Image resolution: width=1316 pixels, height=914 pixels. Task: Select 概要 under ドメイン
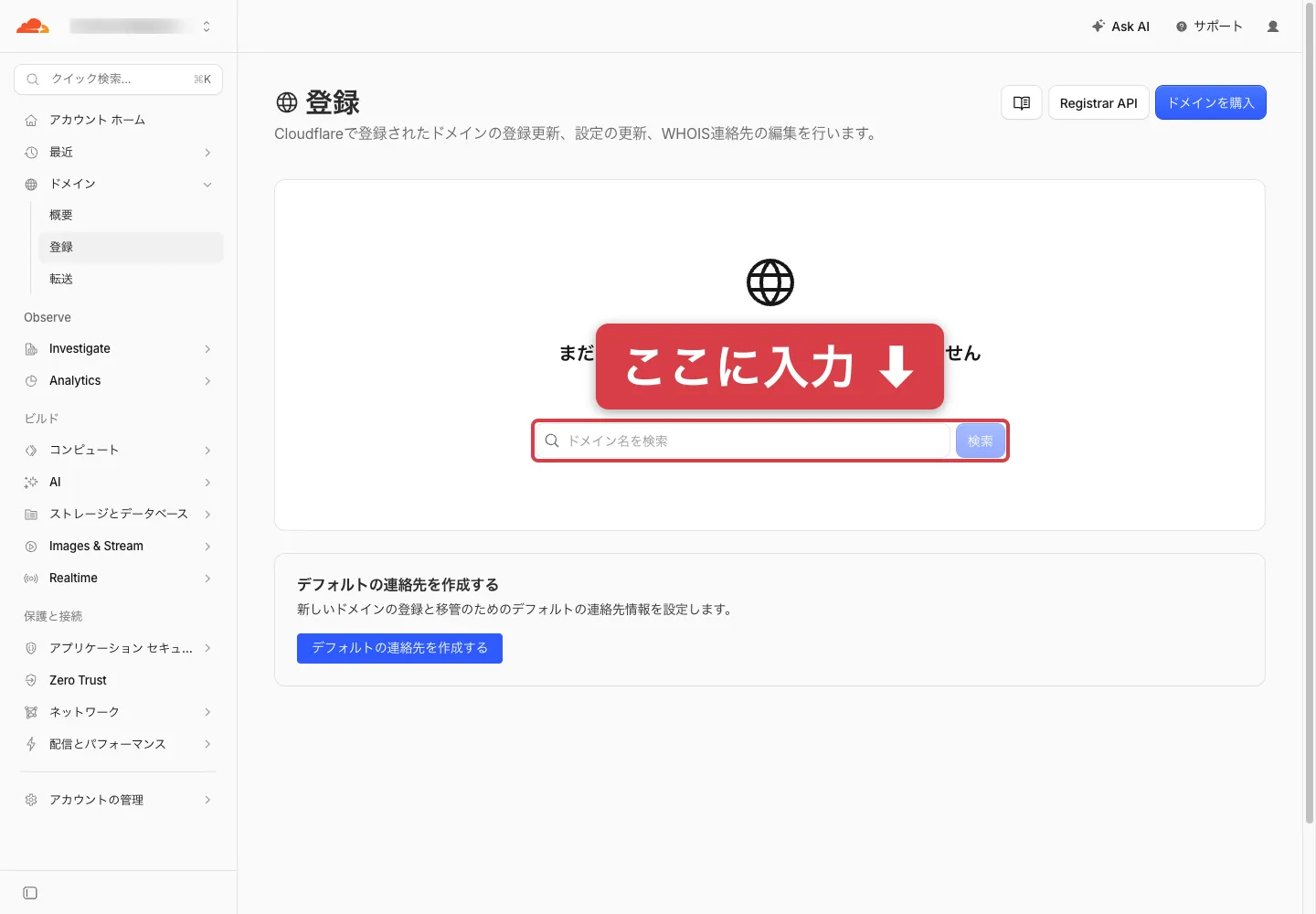tap(131, 216)
